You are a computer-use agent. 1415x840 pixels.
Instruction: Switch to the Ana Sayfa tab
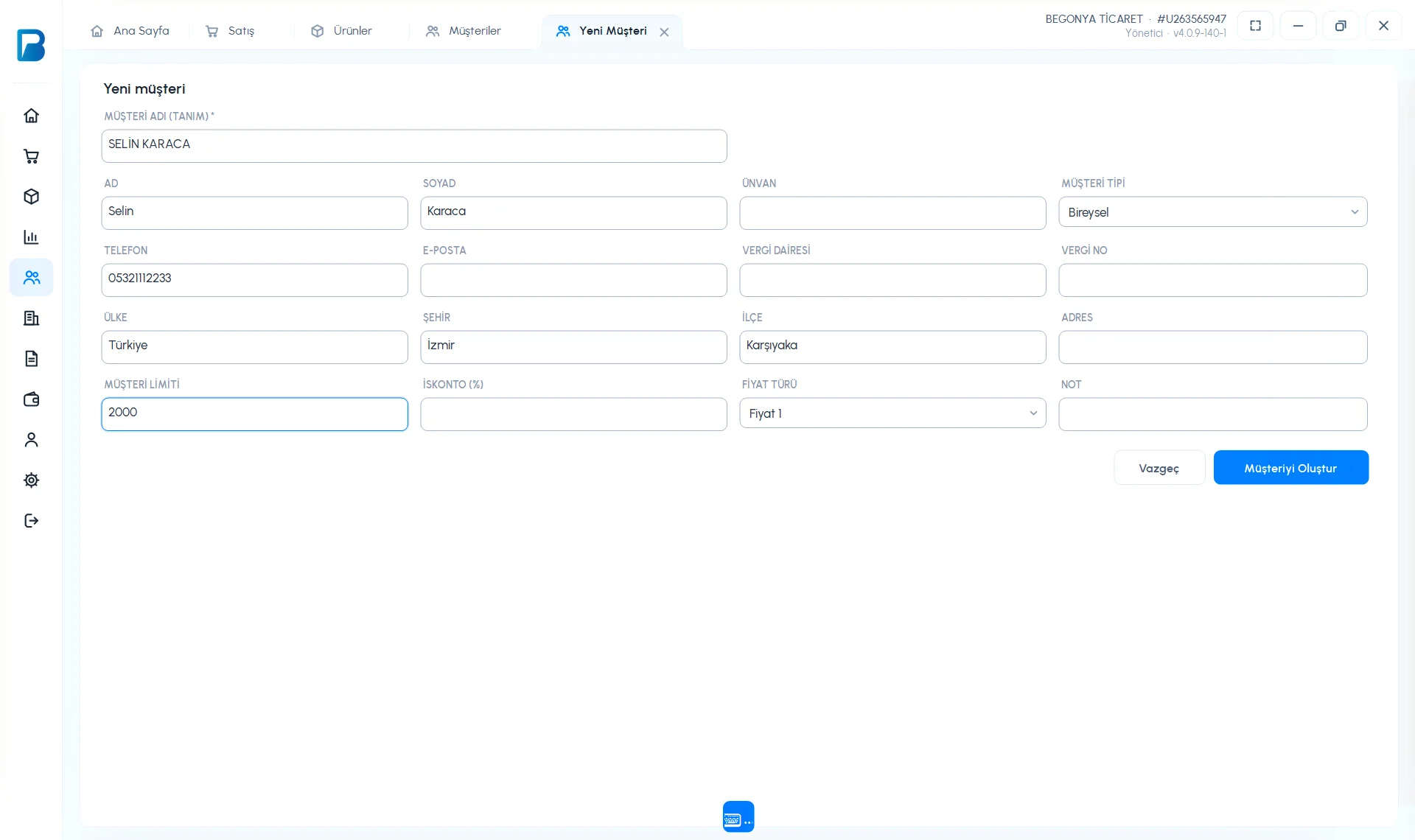130,31
